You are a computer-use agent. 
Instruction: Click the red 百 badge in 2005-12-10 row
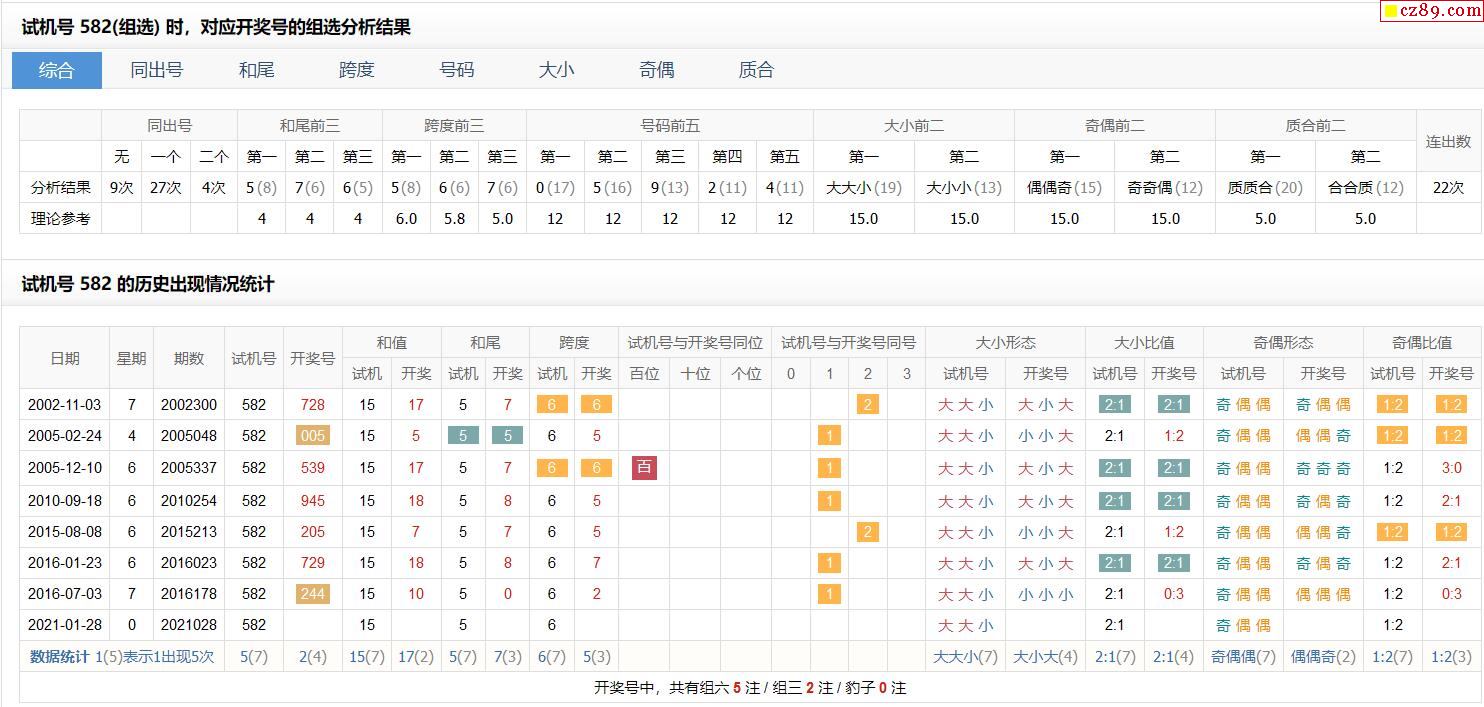tap(644, 467)
